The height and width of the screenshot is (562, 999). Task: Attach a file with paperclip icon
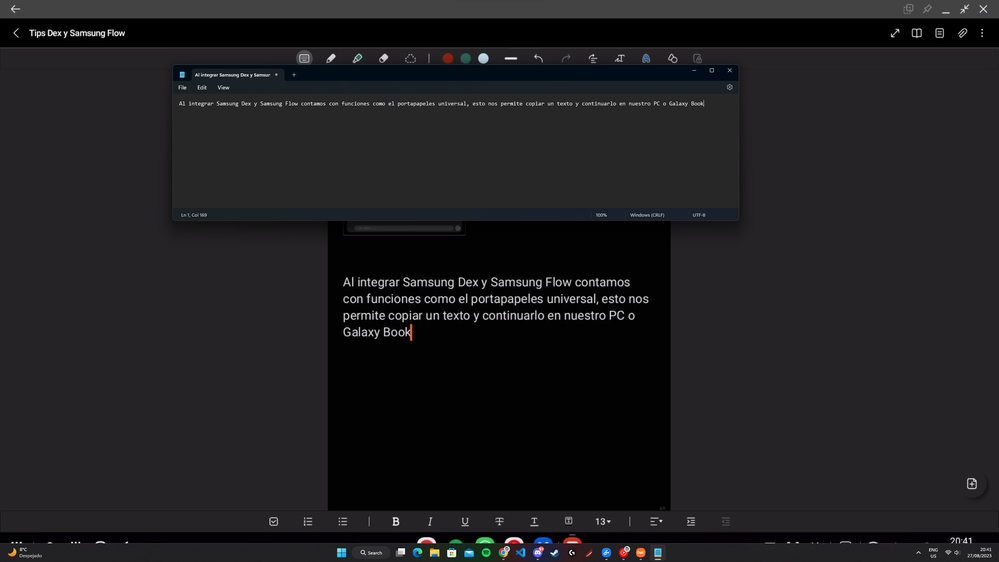coord(963,33)
